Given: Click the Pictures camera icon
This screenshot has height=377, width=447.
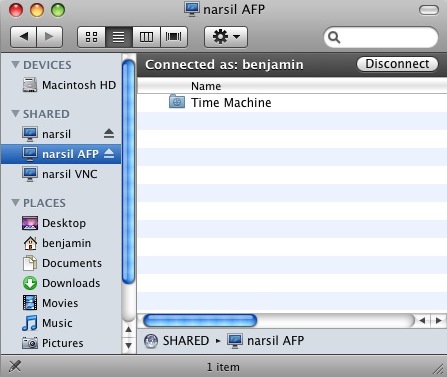Looking at the screenshot, I should [x=30, y=343].
